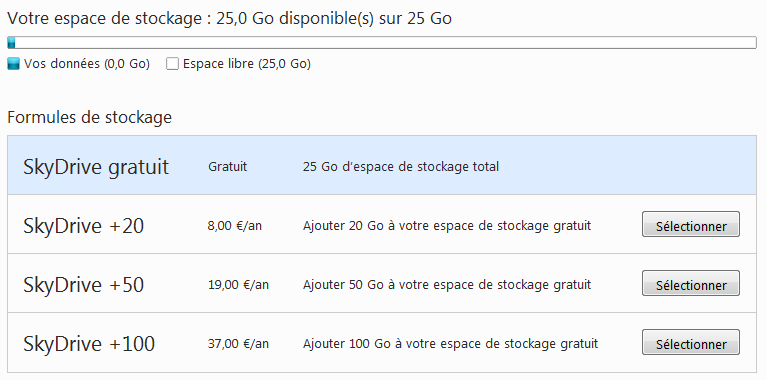Screen dimensions: 767x380
Task: Click the Vos données (0,0 Go) label
Action: click(x=87, y=64)
